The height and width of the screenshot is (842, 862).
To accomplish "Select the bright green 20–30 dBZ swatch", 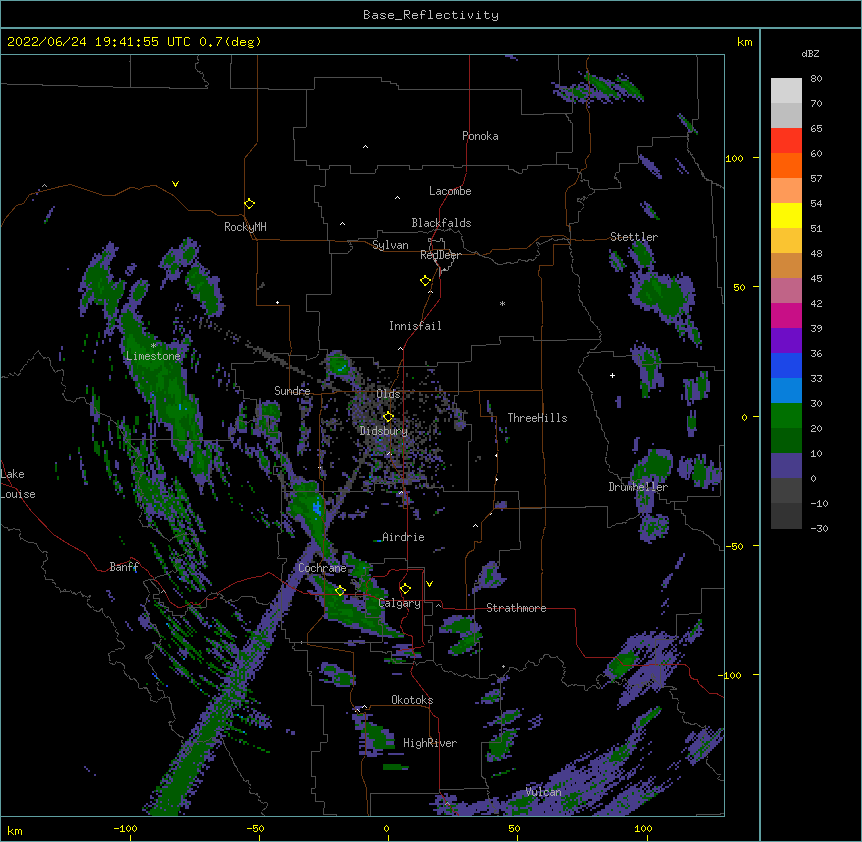I will [786, 416].
